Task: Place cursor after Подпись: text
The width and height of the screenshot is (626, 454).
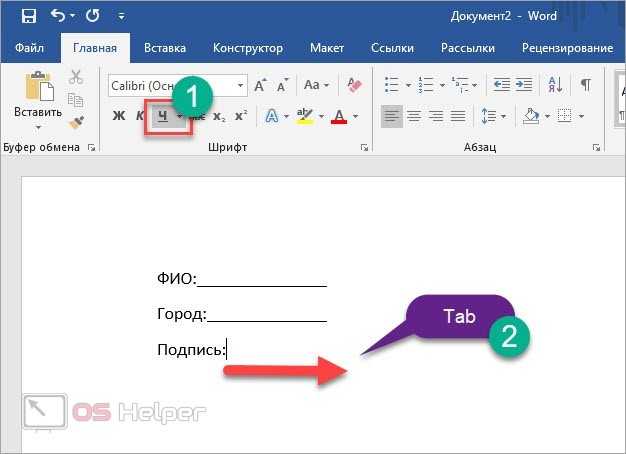Action: click(227, 350)
